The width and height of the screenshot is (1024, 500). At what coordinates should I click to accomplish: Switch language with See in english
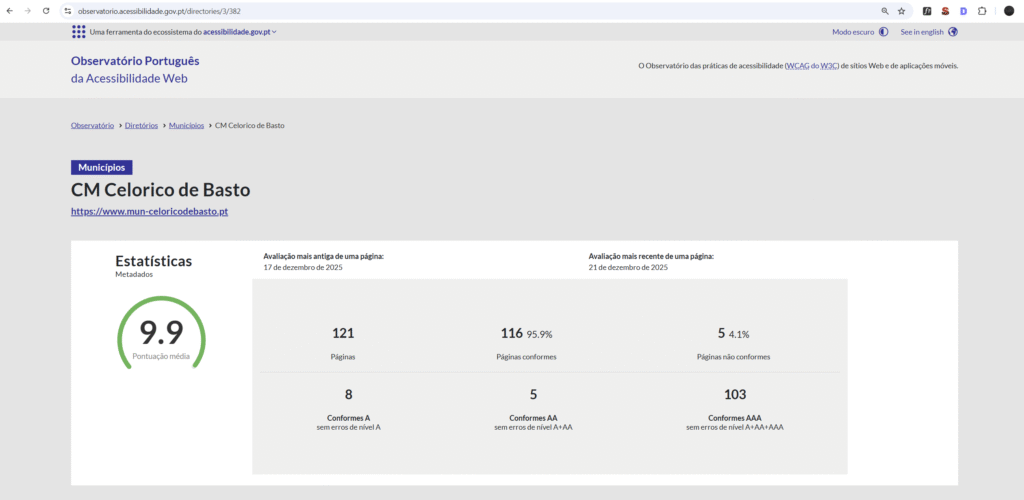pos(929,32)
